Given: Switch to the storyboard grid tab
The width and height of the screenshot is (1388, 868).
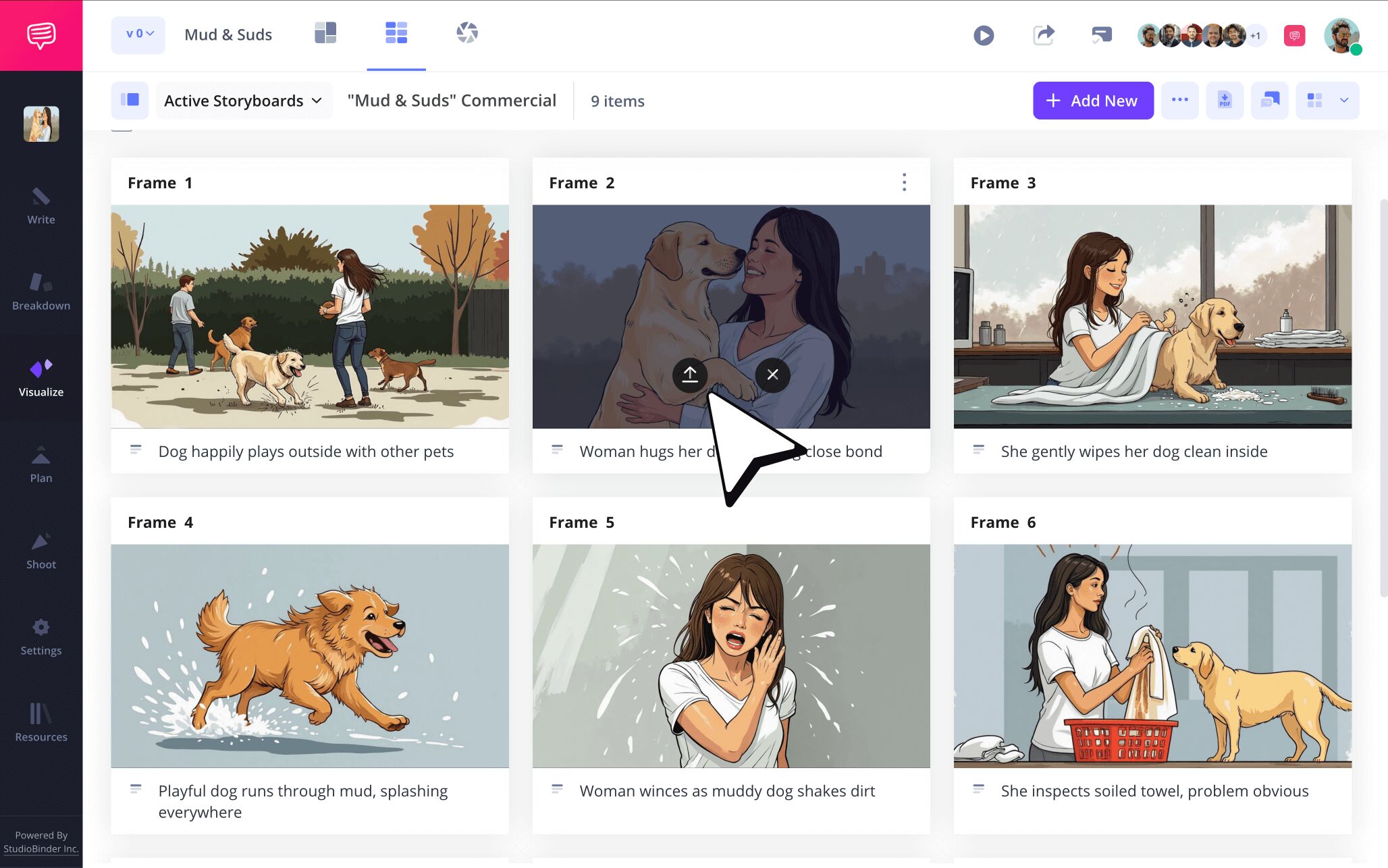Looking at the screenshot, I should pos(396,33).
